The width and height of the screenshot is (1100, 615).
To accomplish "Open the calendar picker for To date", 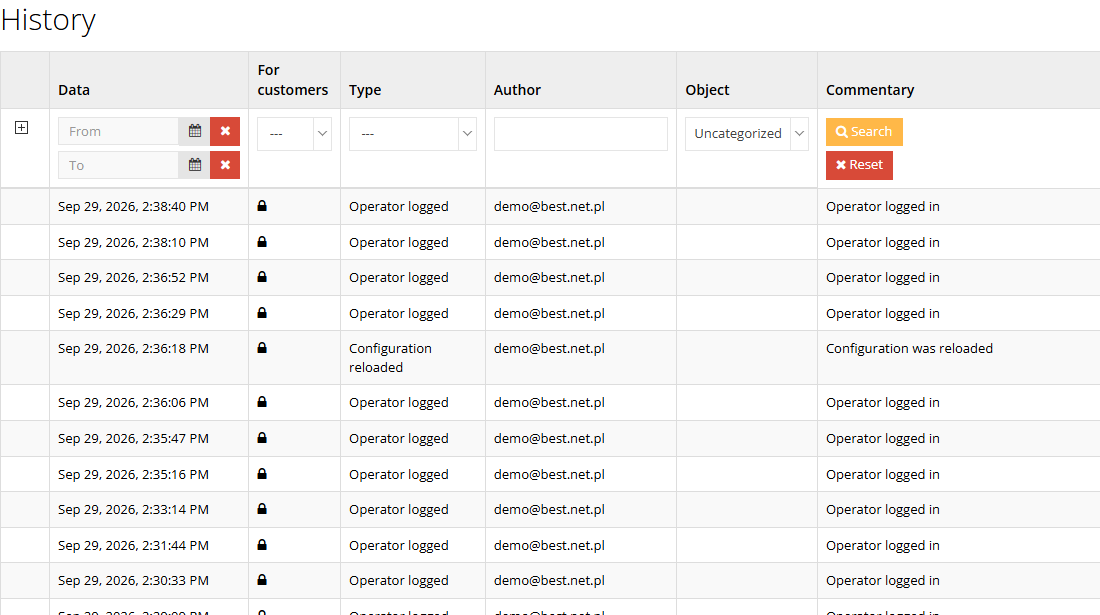I will tap(194, 165).
